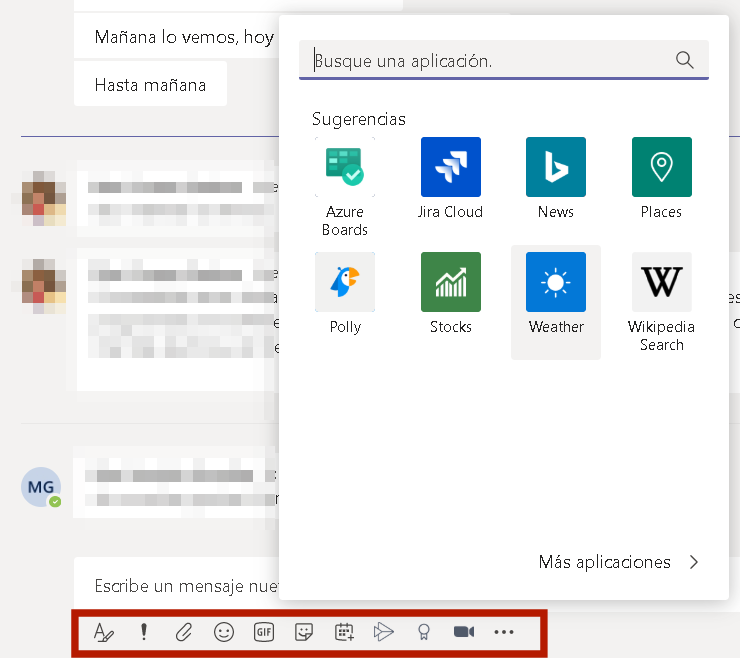Select the 'Hasta mañana' message
The image size is (740, 658).
(150, 84)
